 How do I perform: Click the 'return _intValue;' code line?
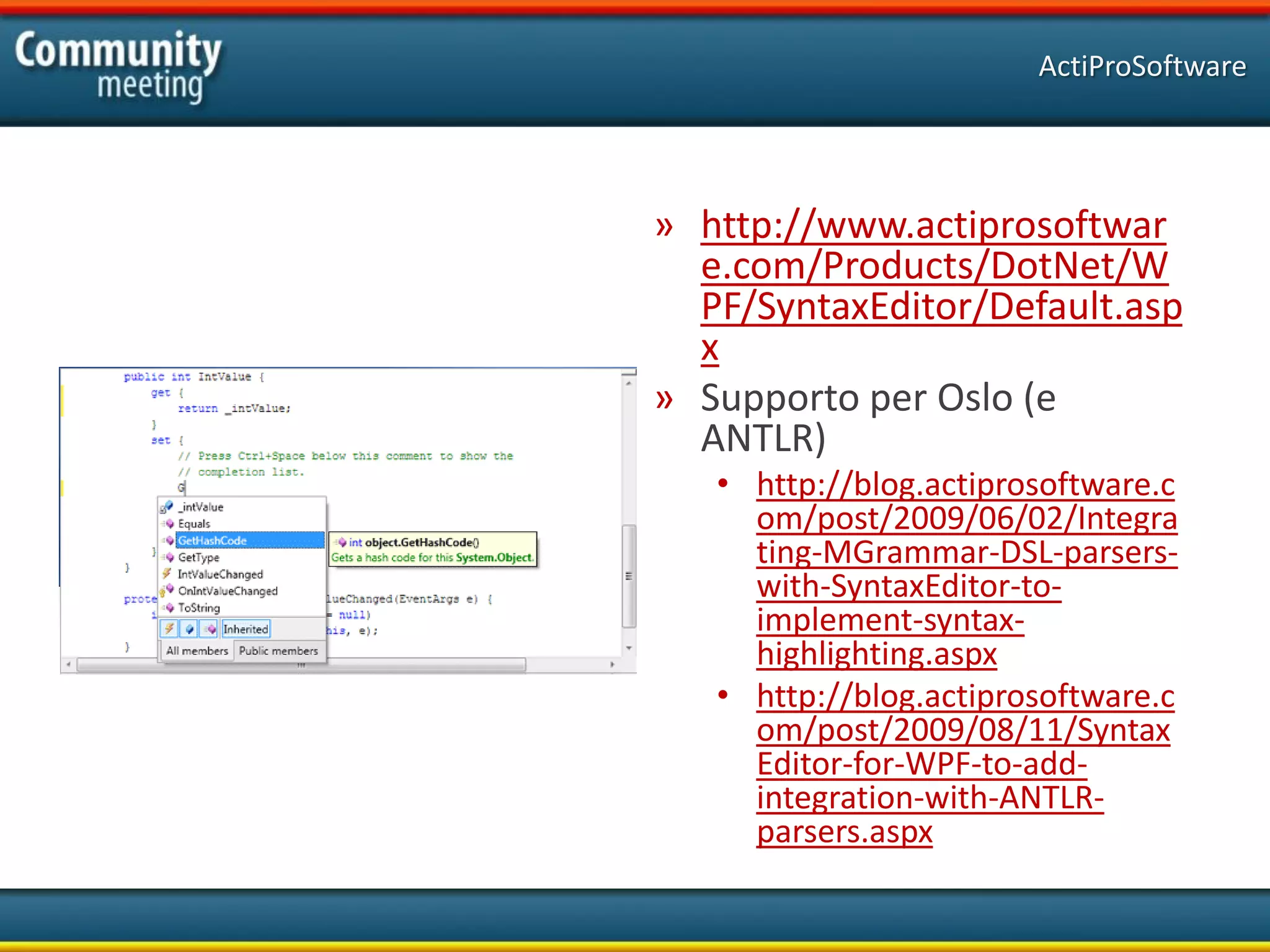[x=234, y=408]
